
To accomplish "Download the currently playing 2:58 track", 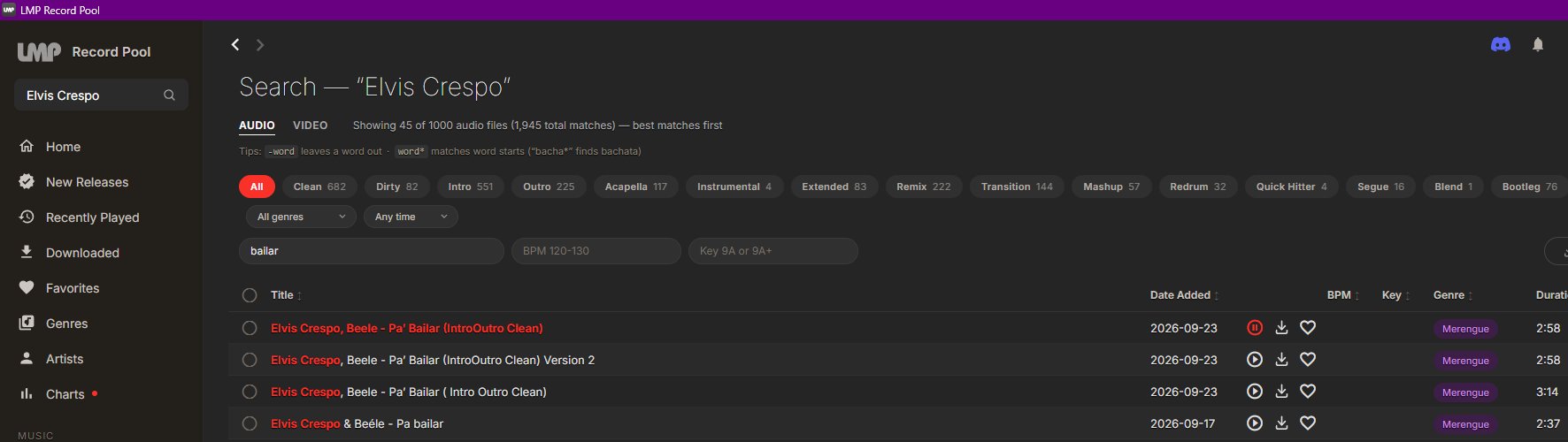I will 1281,328.
